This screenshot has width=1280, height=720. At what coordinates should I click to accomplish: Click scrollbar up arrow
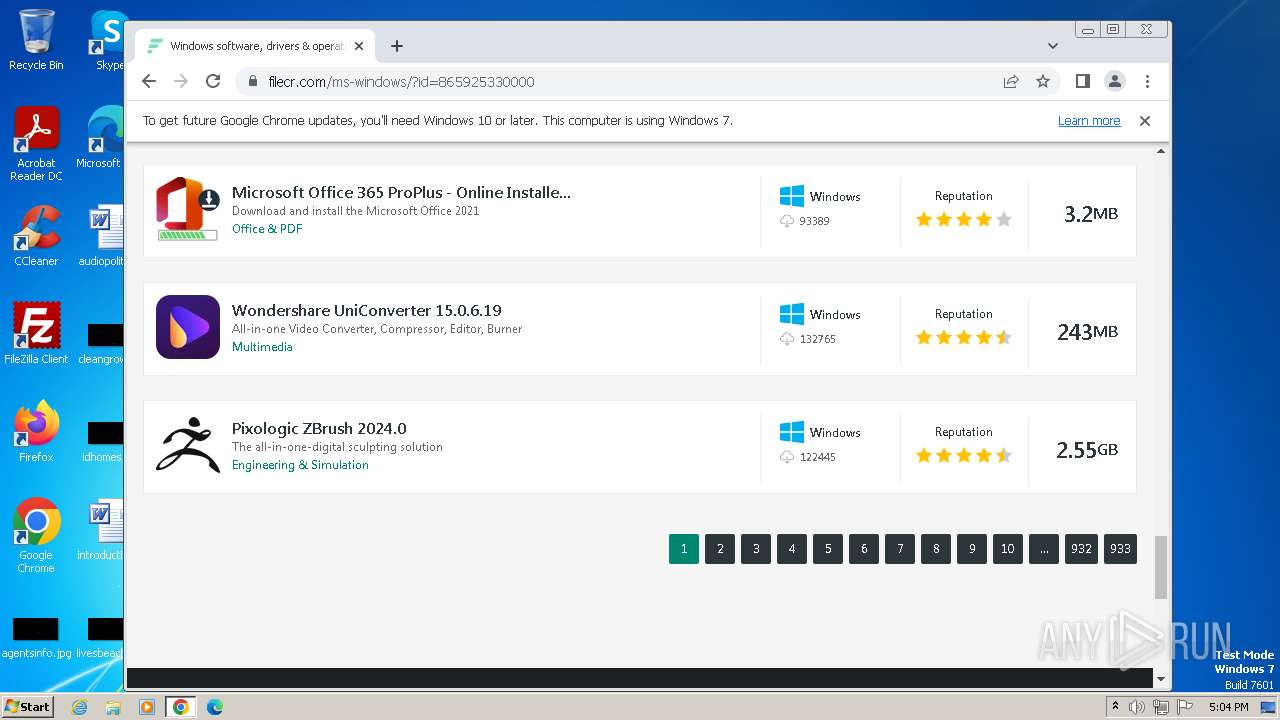[1161, 151]
